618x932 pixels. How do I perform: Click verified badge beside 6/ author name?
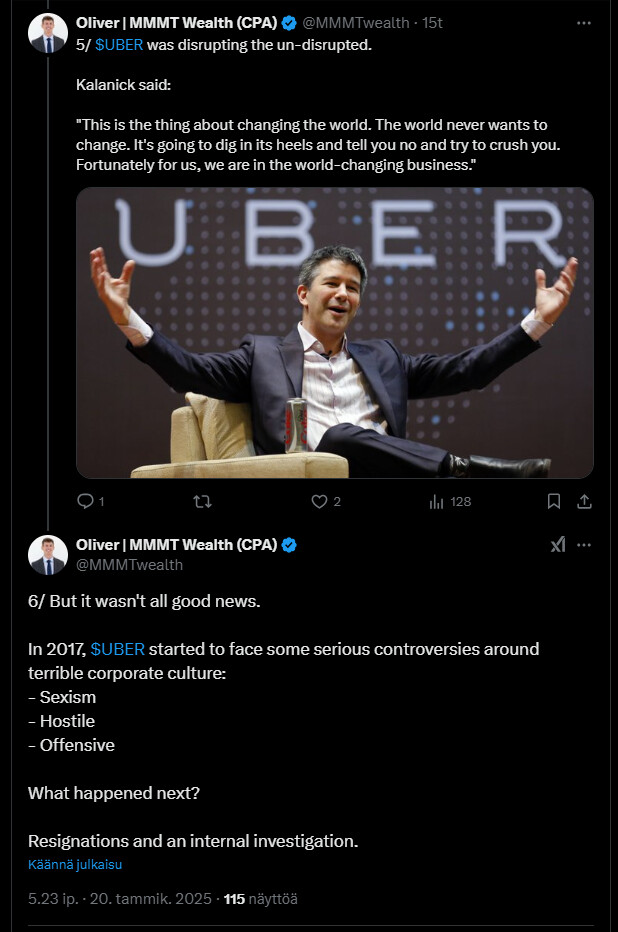[290, 545]
